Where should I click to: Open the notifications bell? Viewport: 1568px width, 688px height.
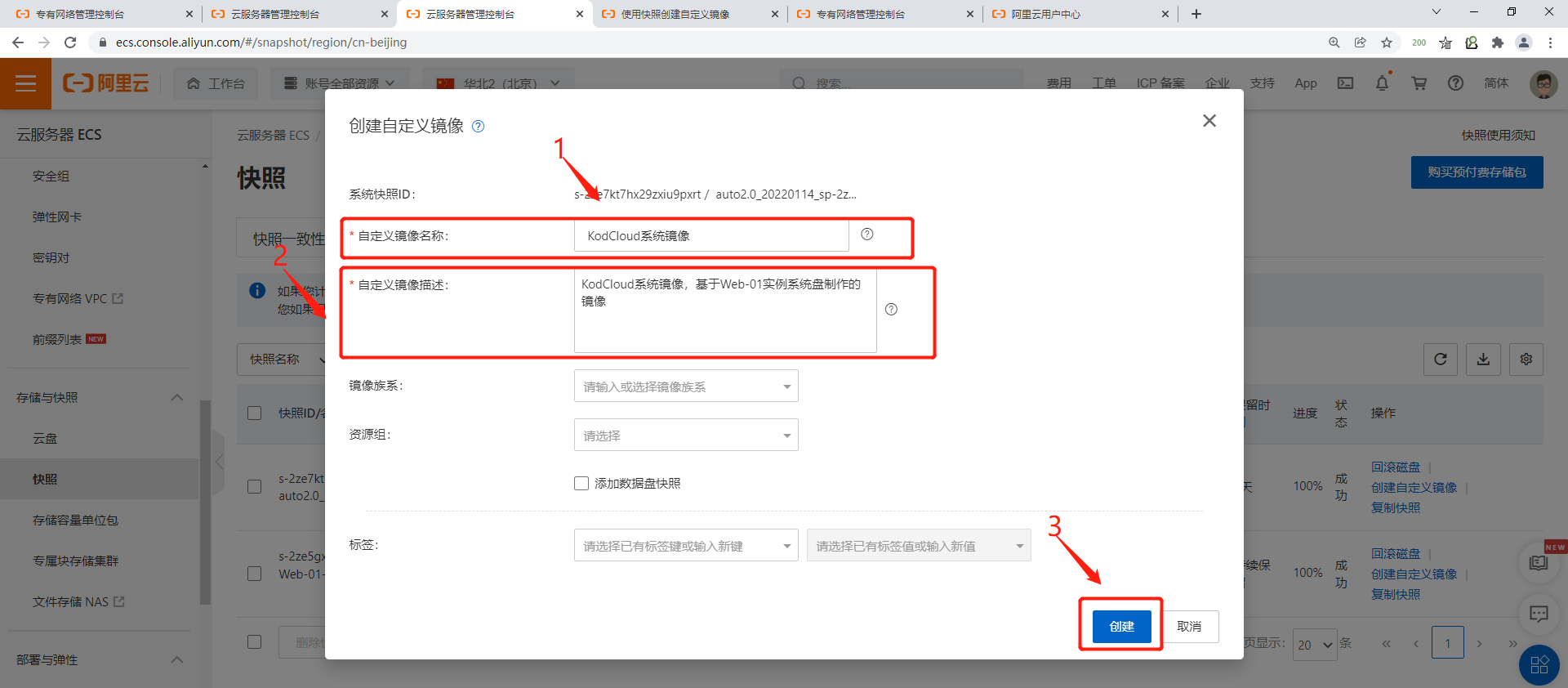[x=1382, y=83]
